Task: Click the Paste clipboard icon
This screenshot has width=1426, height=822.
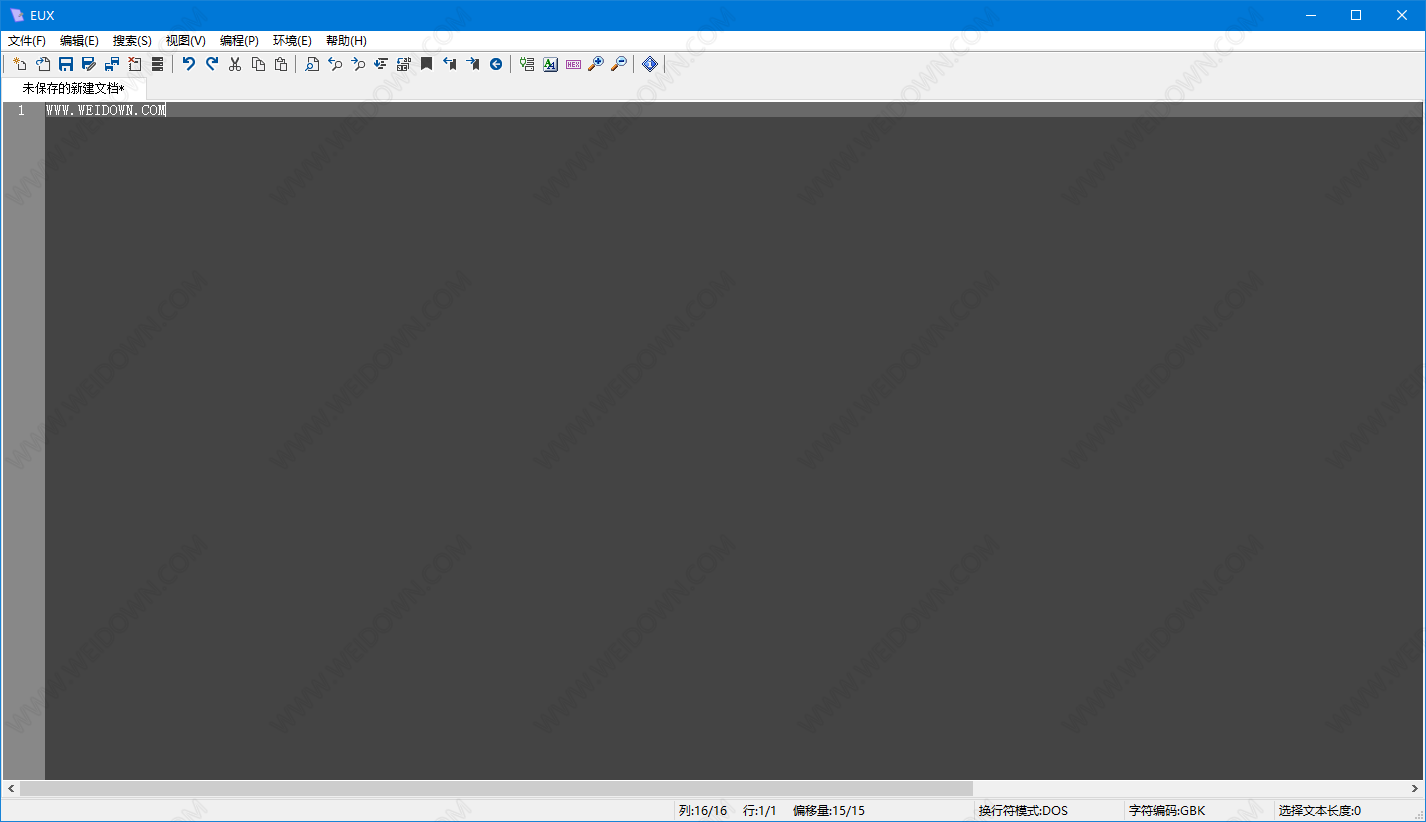Action: tap(281, 64)
